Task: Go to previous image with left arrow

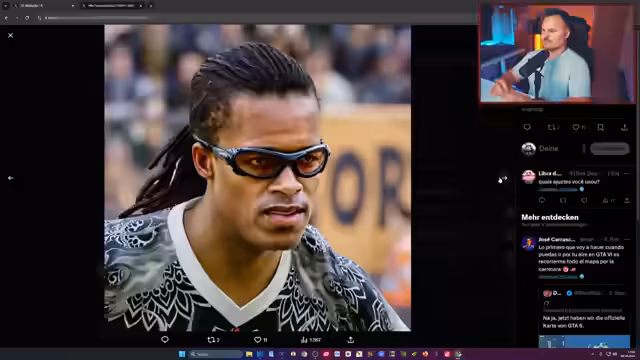Action: tap(11, 178)
